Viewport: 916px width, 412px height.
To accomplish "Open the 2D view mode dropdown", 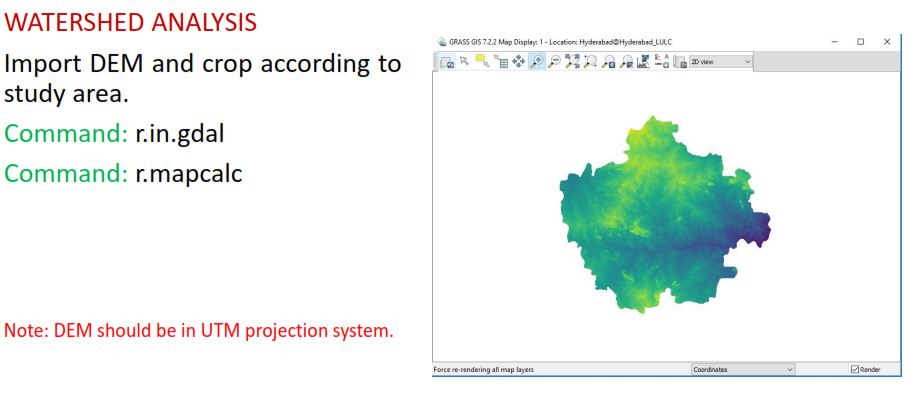I will pos(720,62).
